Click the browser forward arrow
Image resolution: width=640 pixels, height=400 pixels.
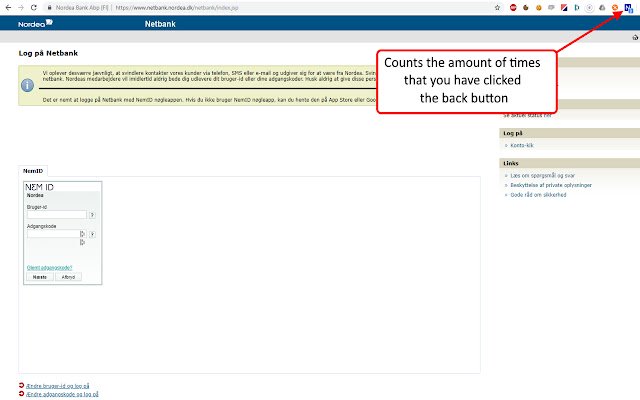coord(21,7)
